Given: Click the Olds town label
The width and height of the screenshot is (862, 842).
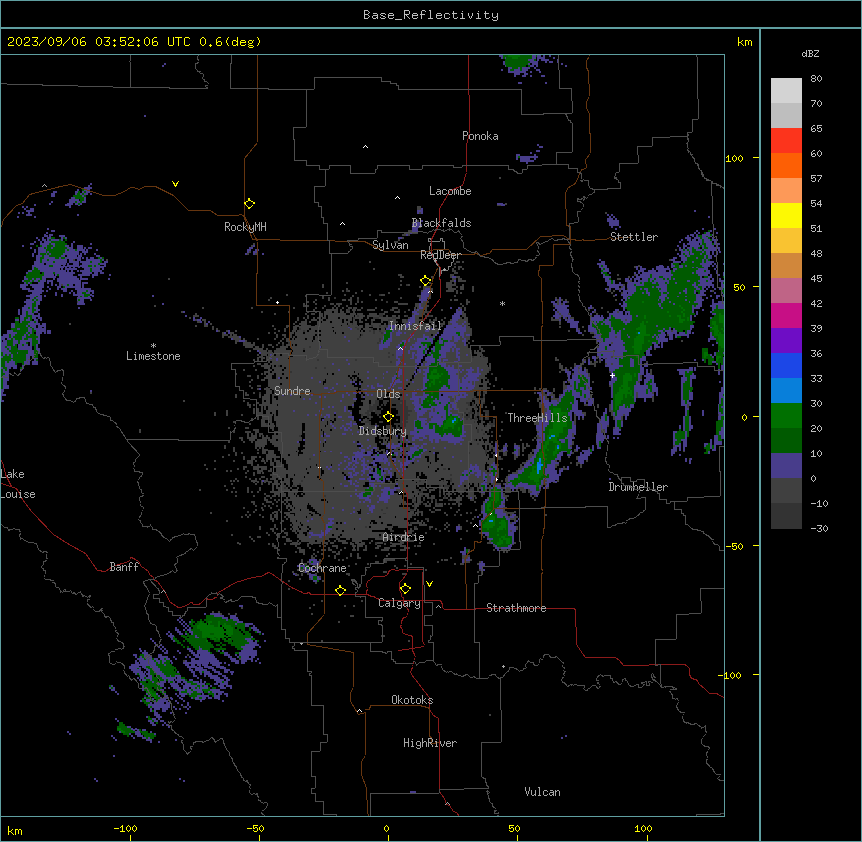Looking at the screenshot, I should click(388, 394).
